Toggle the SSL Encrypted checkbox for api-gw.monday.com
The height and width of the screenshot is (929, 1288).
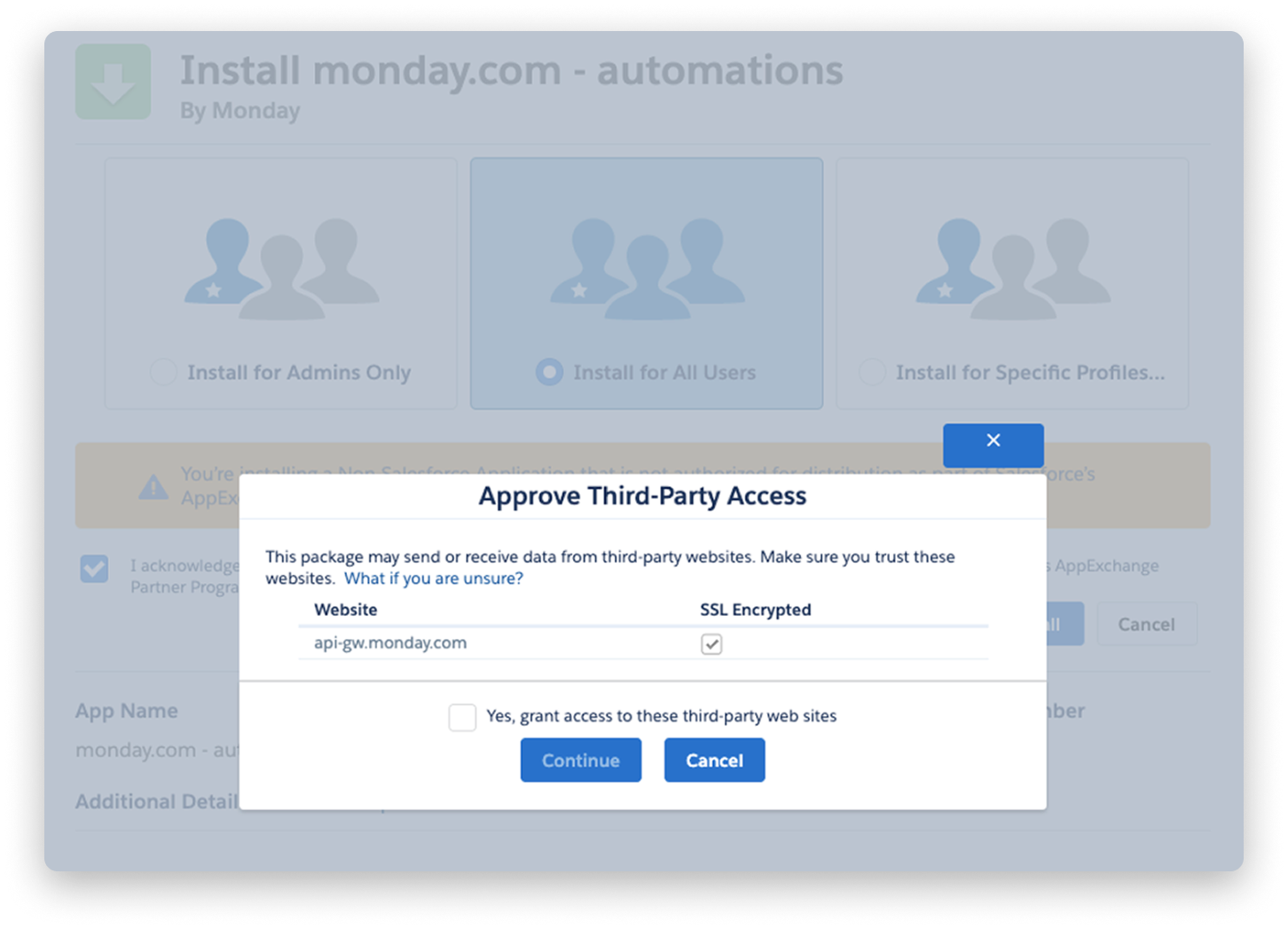tap(711, 644)
